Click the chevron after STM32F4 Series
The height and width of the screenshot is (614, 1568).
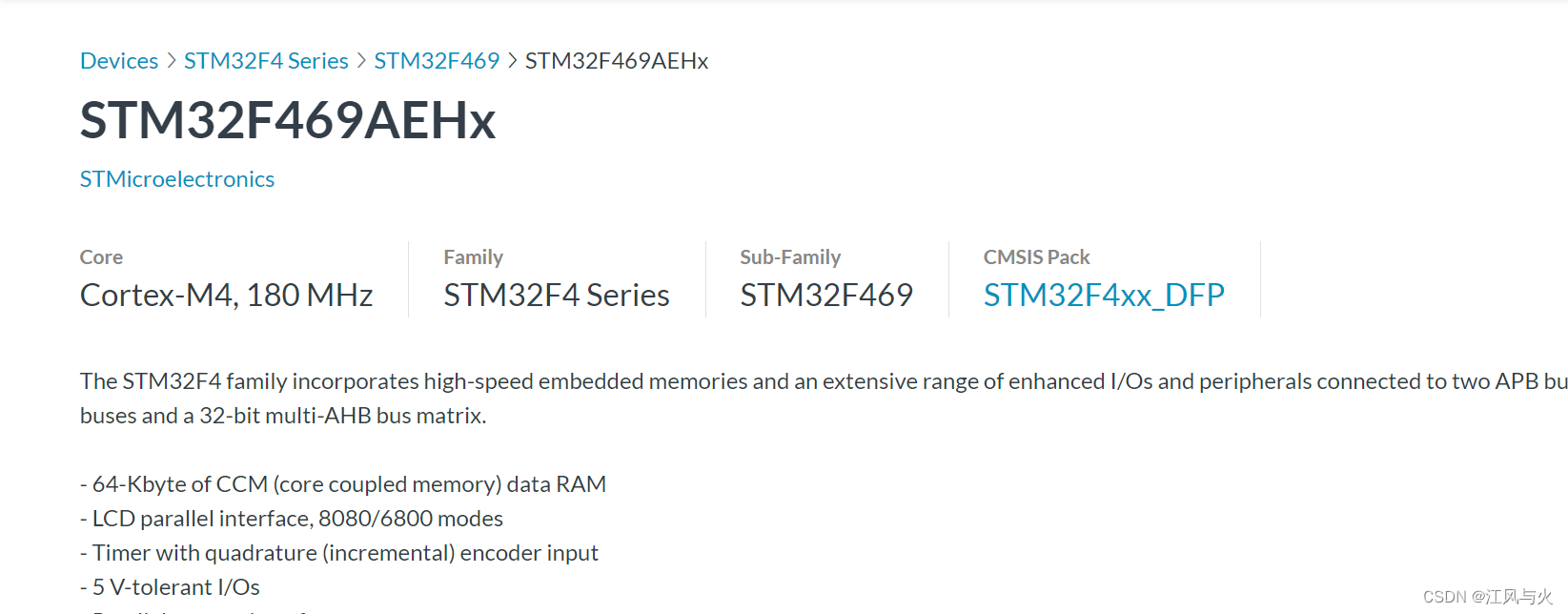(x=360, y=60)
